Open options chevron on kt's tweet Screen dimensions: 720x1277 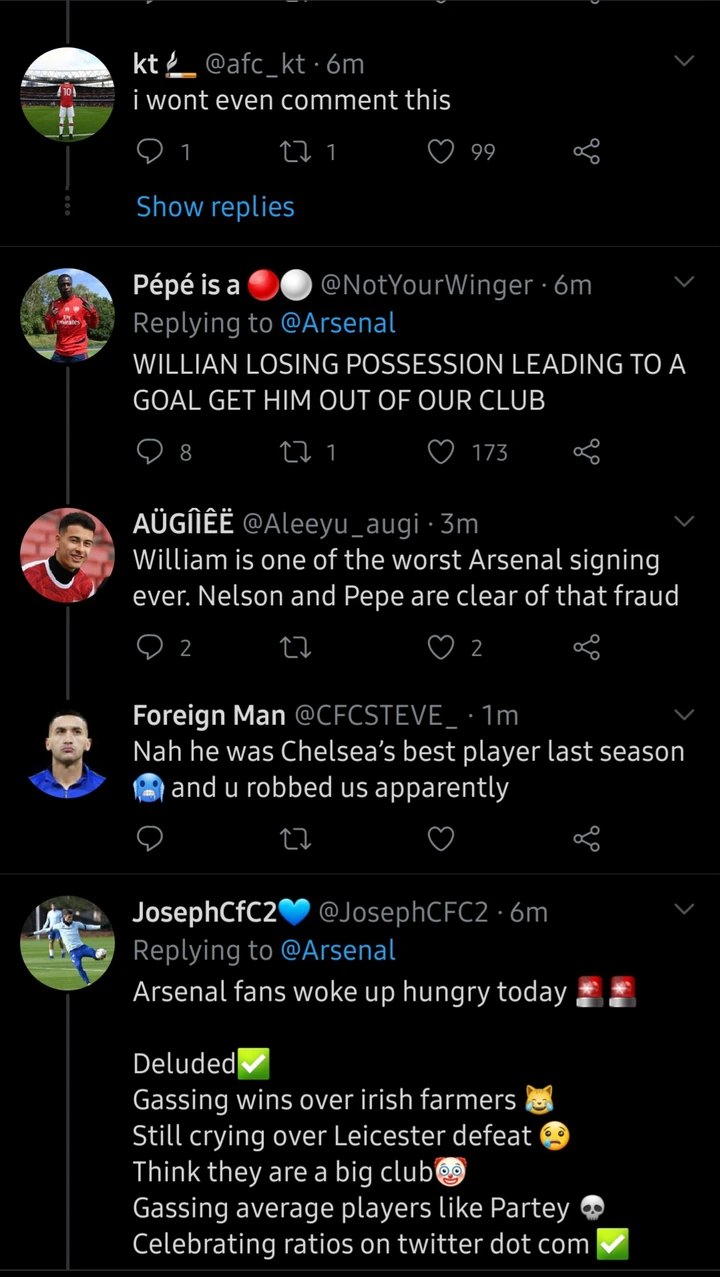pos(684,62)
